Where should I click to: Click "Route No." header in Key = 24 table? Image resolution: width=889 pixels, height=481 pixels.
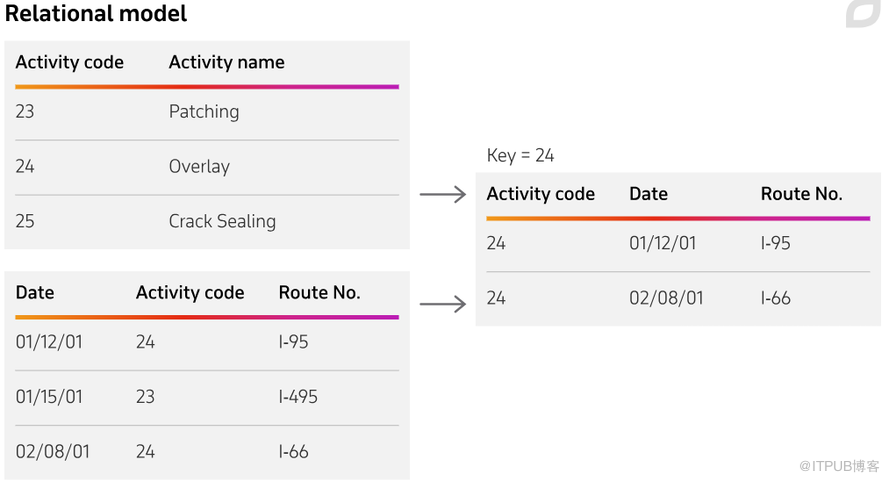pos(801,194)
